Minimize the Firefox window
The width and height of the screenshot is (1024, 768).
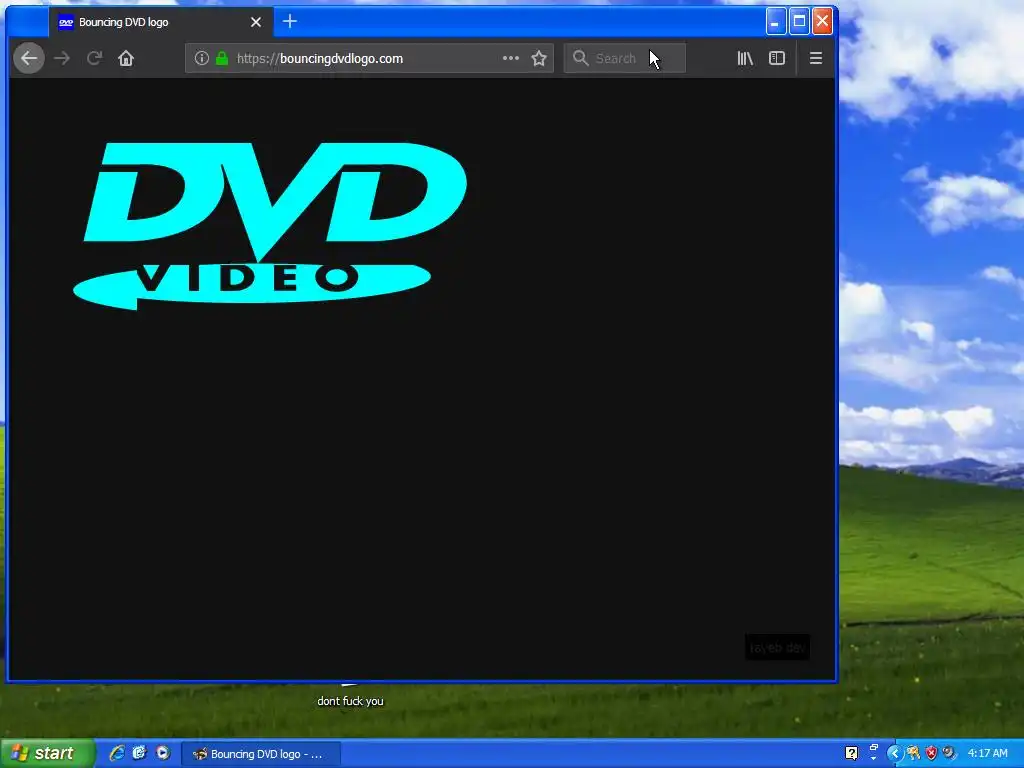[x=776, y=22]
